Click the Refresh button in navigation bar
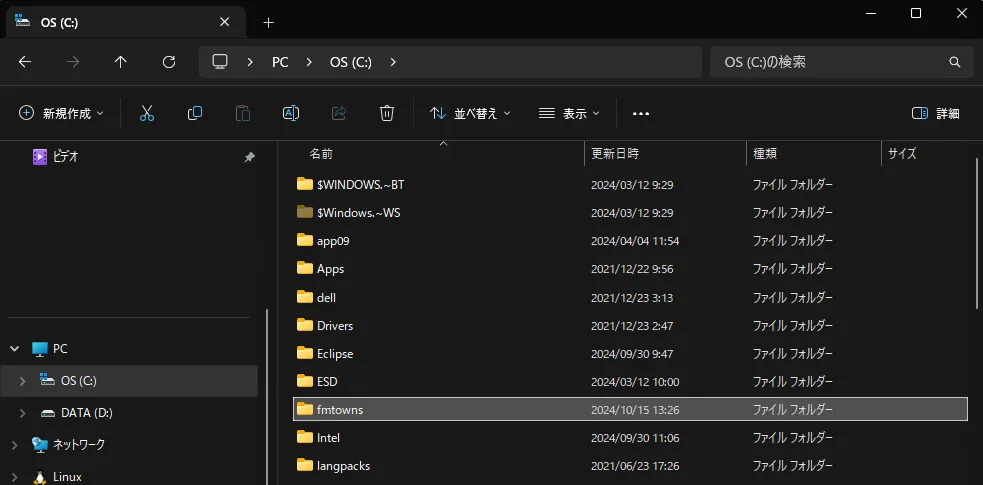Viewport: 983px width, 485px height. tap(169, 62)
